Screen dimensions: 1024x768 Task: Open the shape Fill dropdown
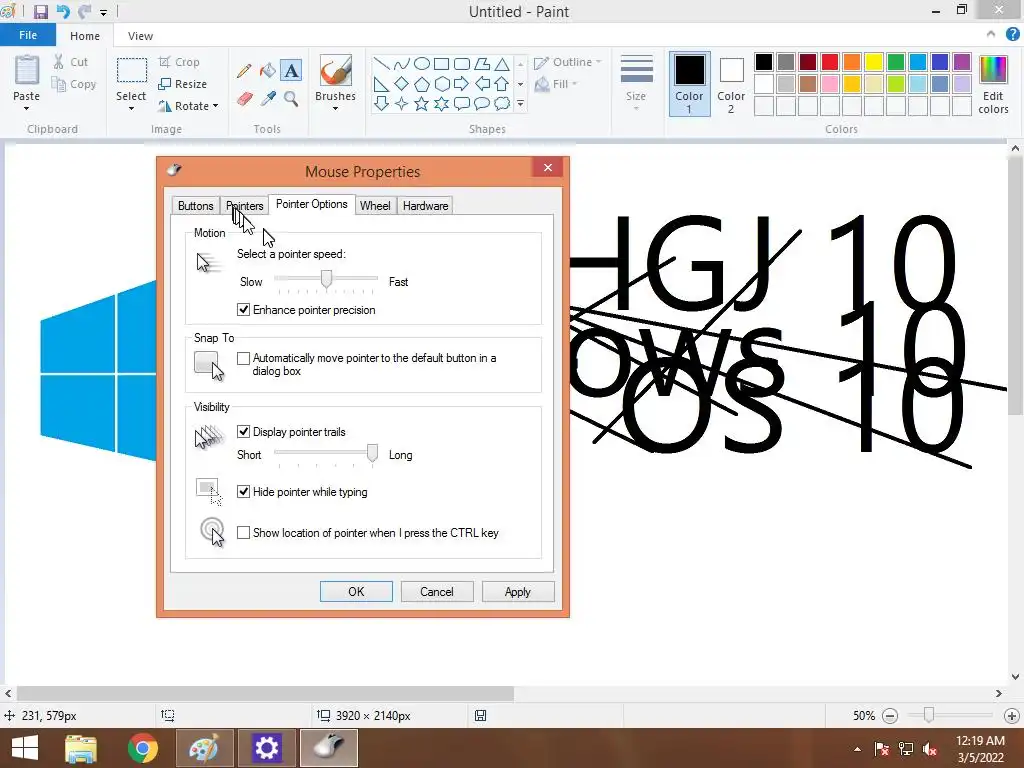pos(556,84)
